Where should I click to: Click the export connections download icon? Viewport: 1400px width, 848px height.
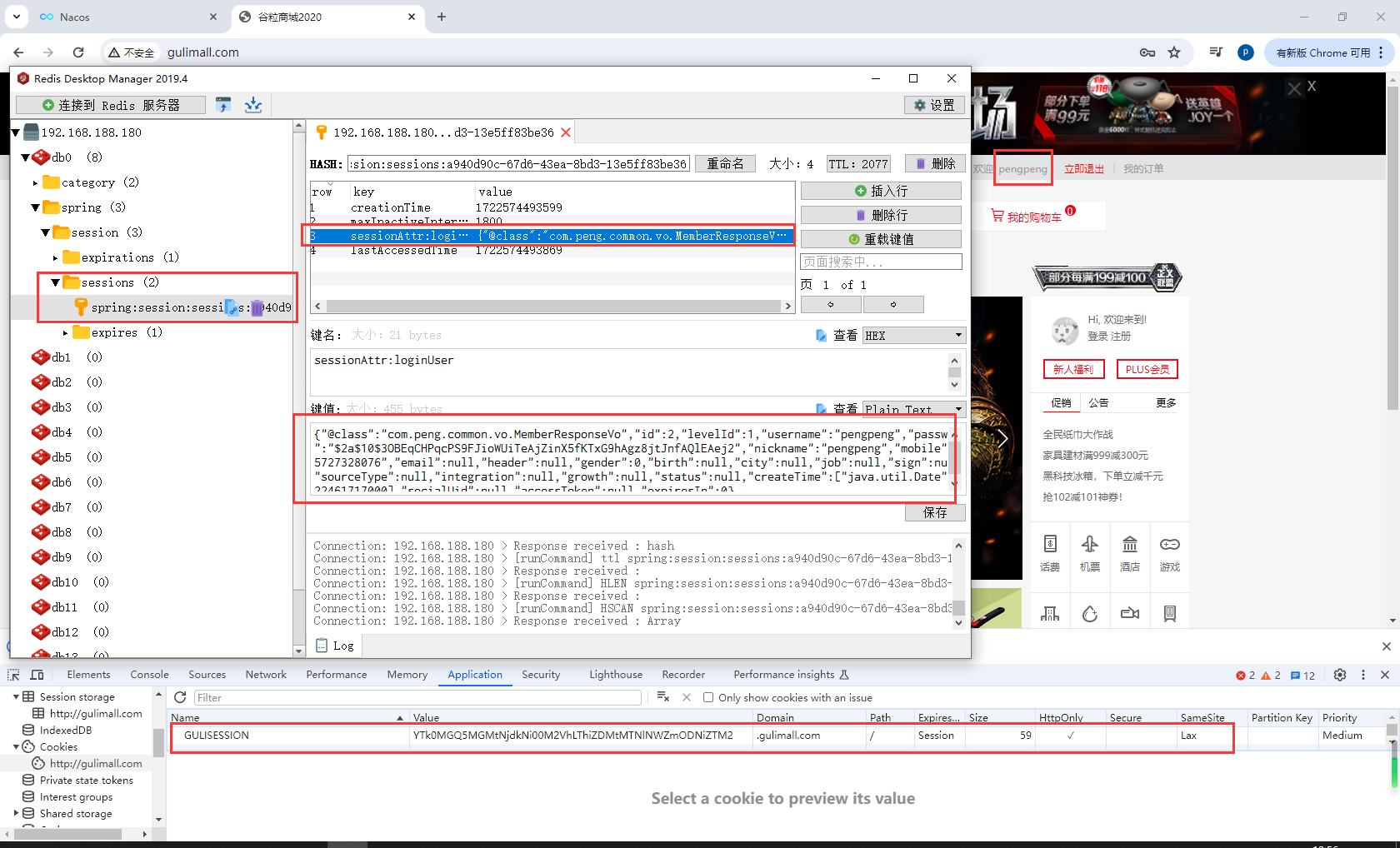pyautogui.click(x=253, y=105)
